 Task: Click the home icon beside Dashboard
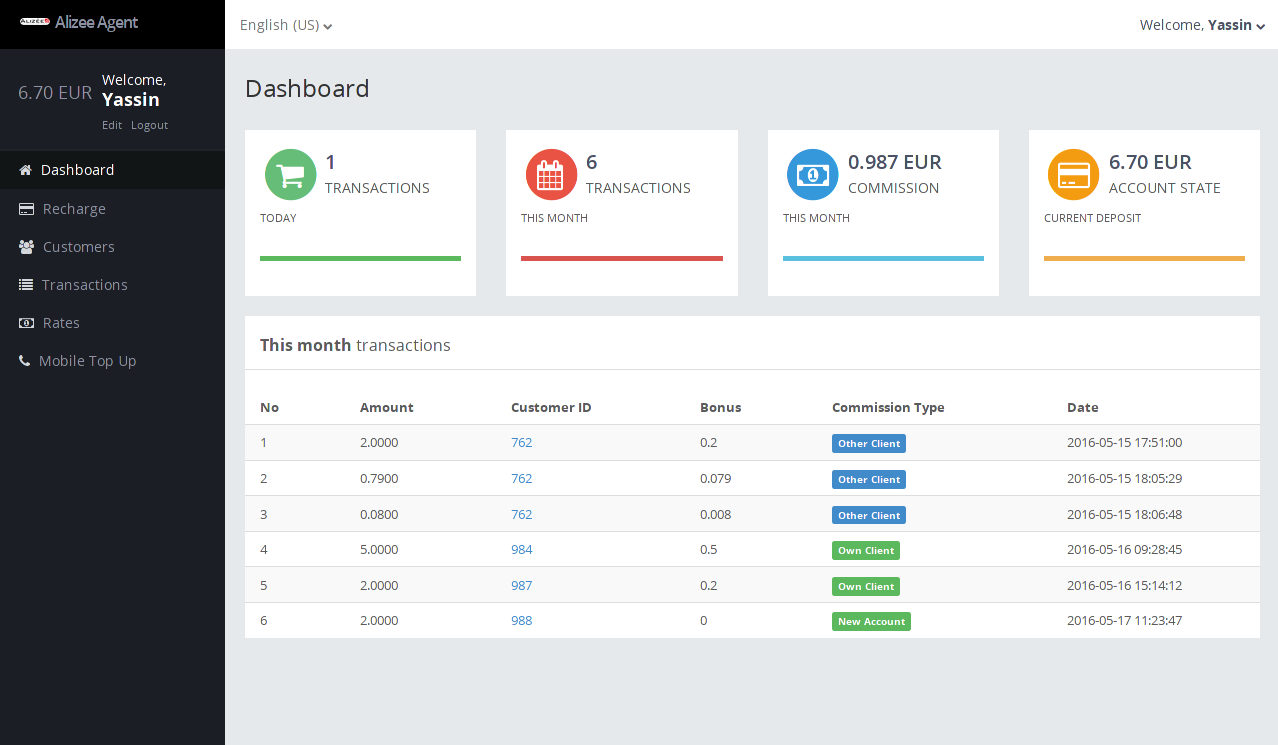26,170
